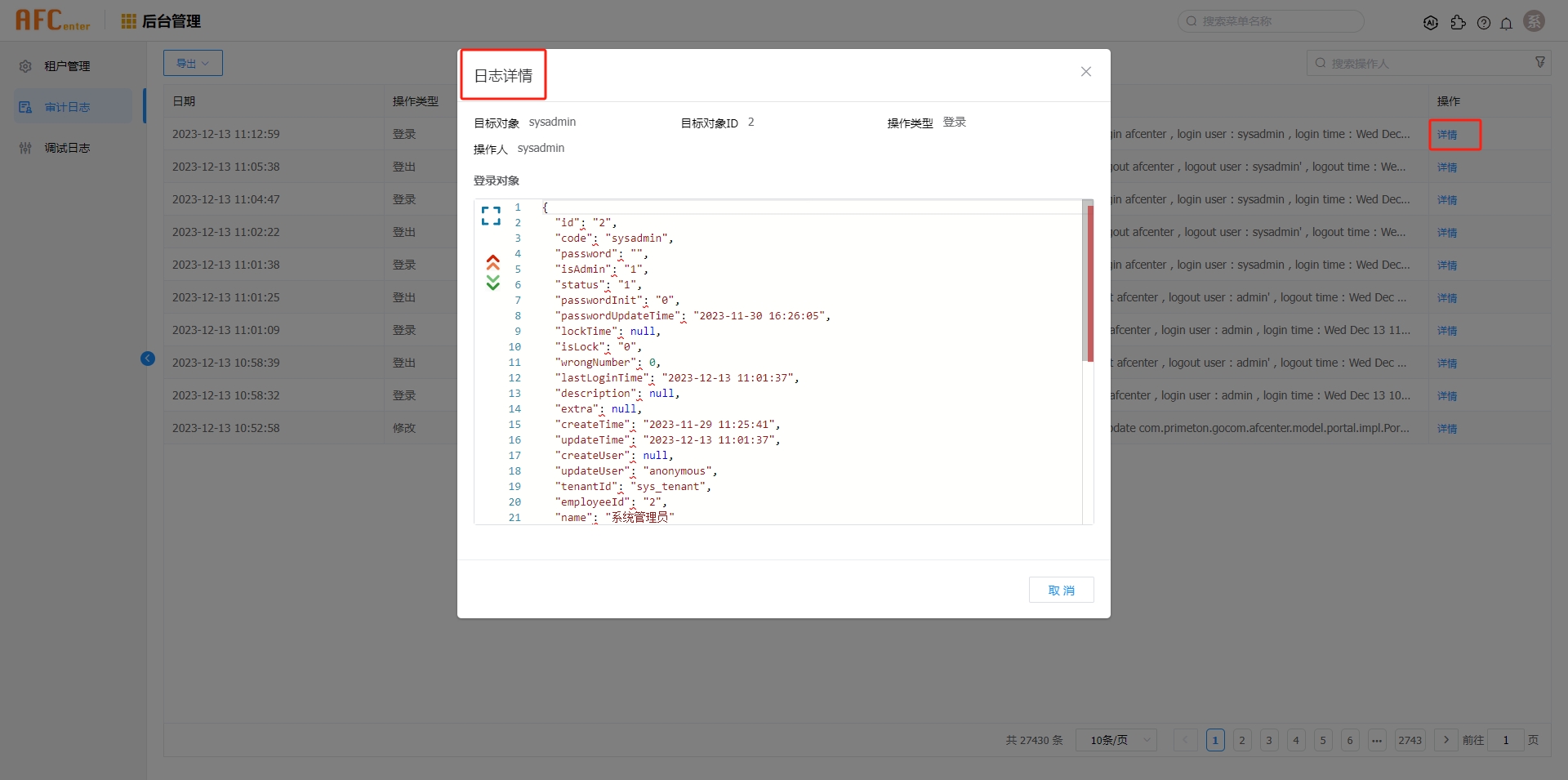The width and height of the screenshot is (1568, 780).
Task: Open the 10条/页 page size dropdown
Action: 1116,740
